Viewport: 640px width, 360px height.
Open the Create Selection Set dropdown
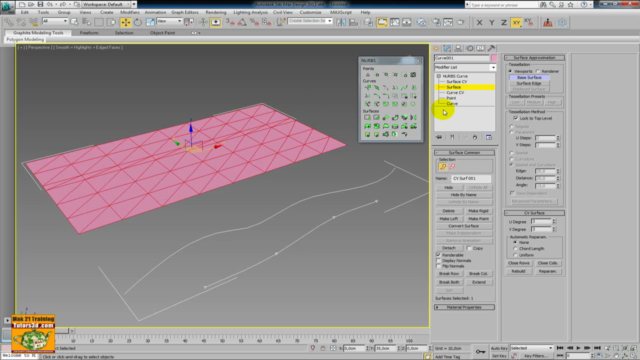310,21
